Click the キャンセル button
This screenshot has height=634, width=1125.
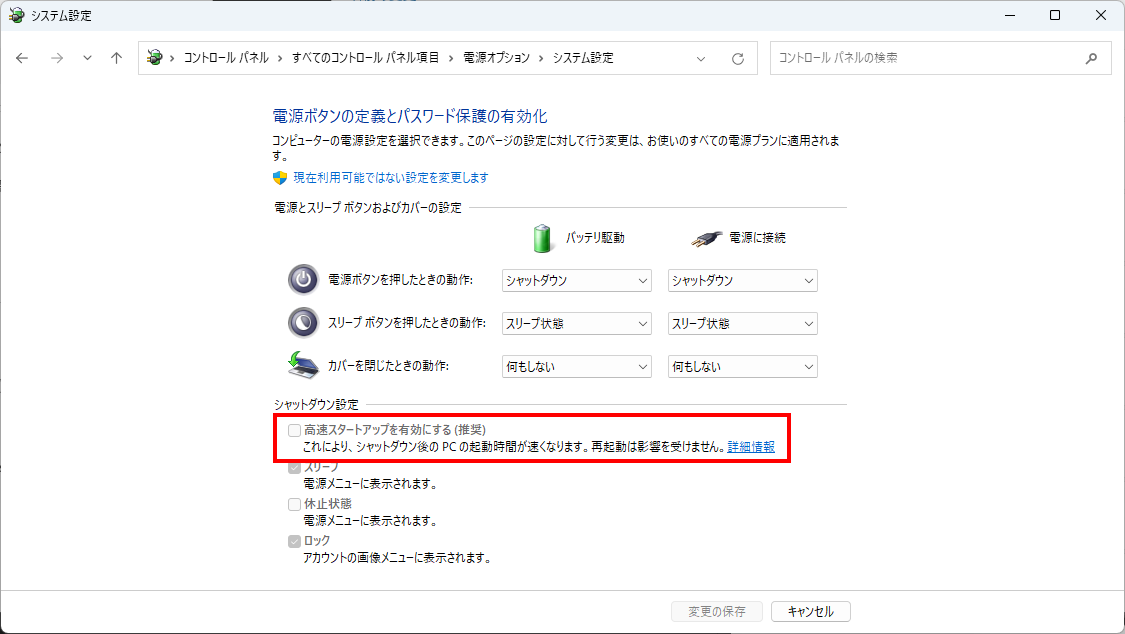pyautogui.click(x=811, y=612)
